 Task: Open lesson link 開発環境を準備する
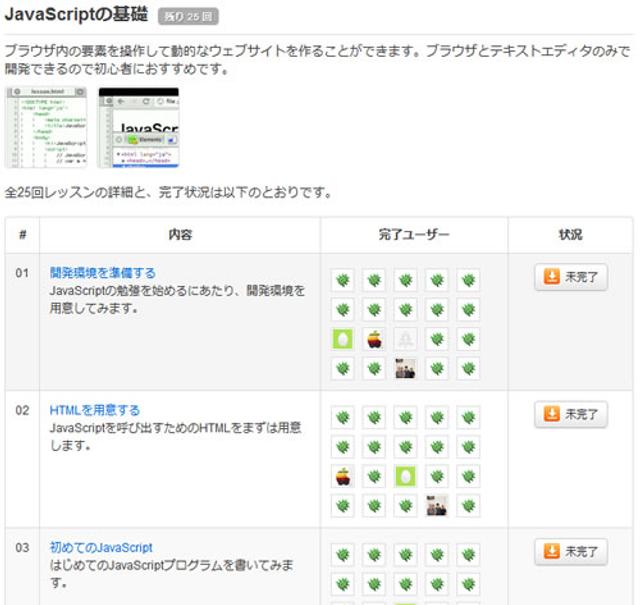(x=102, y=273)
